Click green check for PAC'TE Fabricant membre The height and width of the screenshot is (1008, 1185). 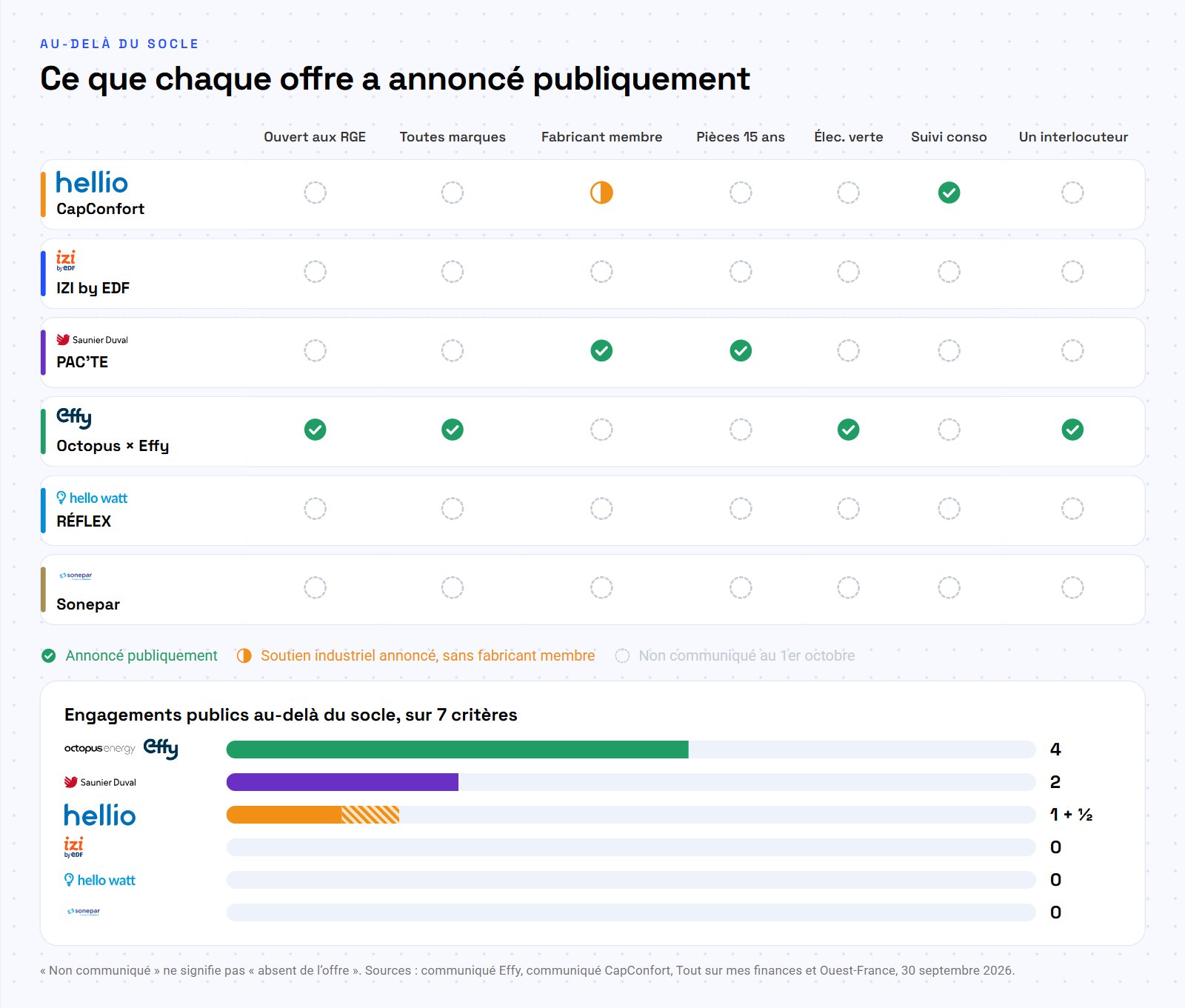pos(601,350)
